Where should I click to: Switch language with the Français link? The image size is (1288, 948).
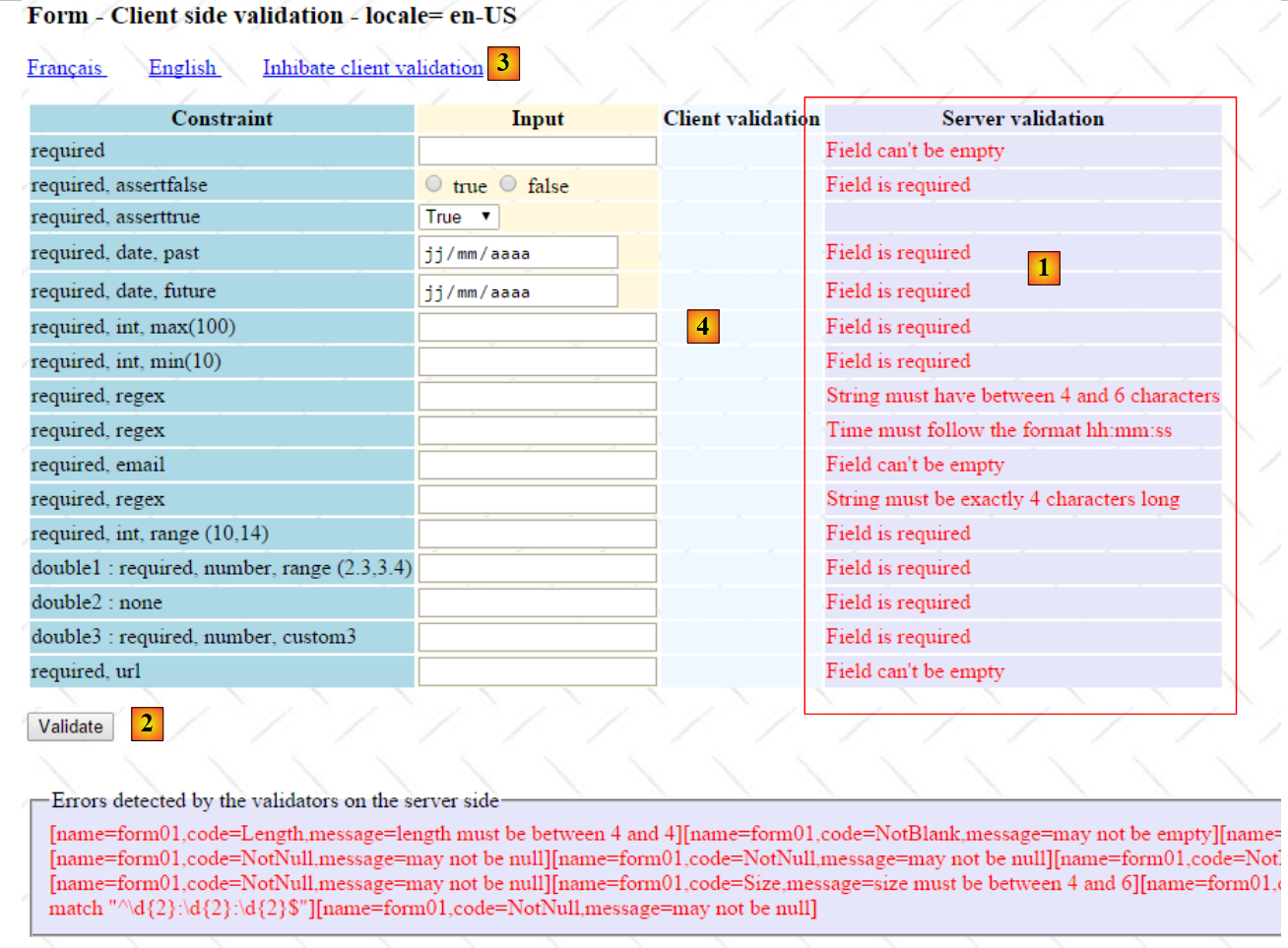tap(65, 68)
